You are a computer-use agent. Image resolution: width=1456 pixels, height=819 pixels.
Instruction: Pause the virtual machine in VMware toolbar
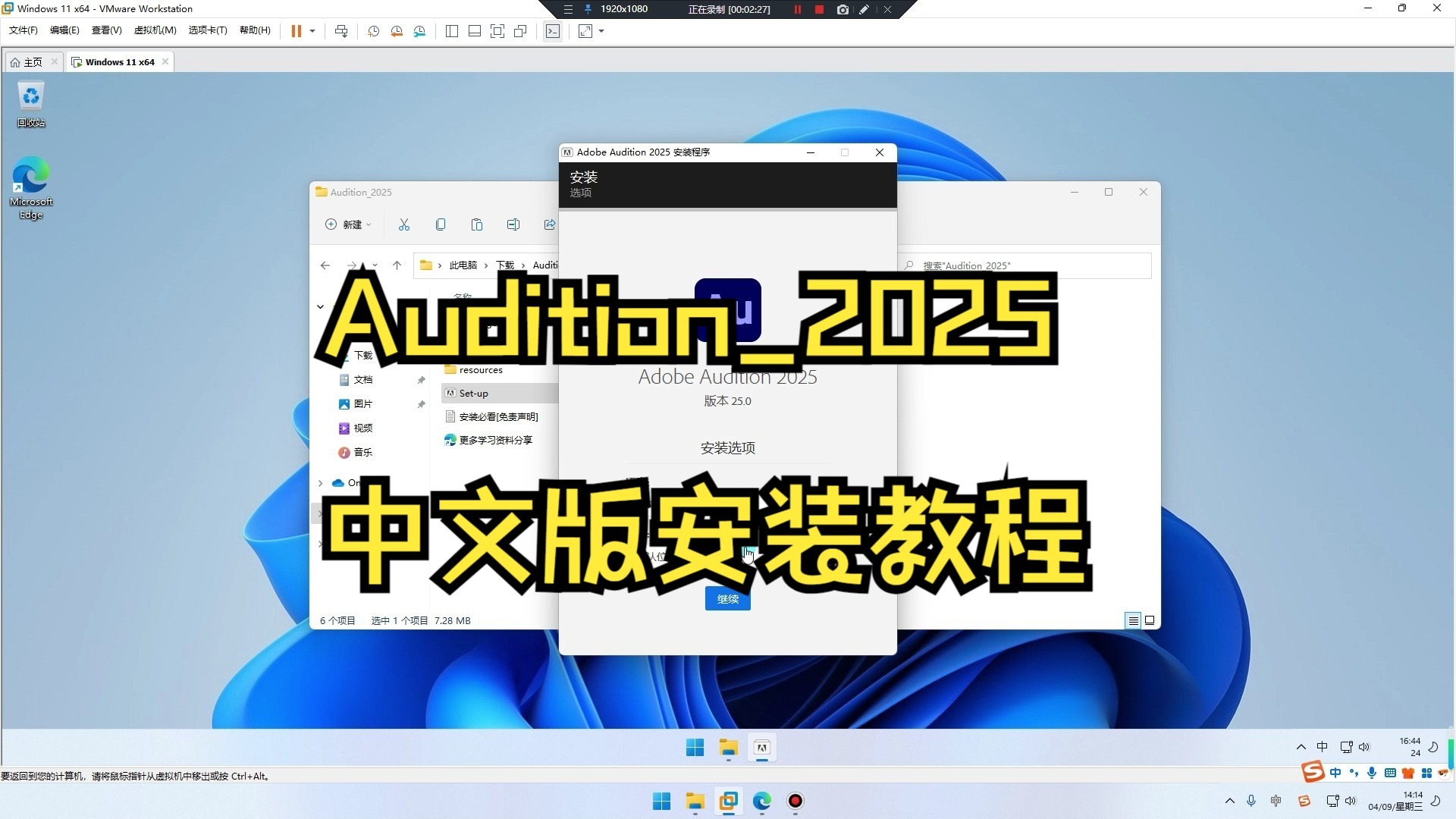tap(296, 31)
